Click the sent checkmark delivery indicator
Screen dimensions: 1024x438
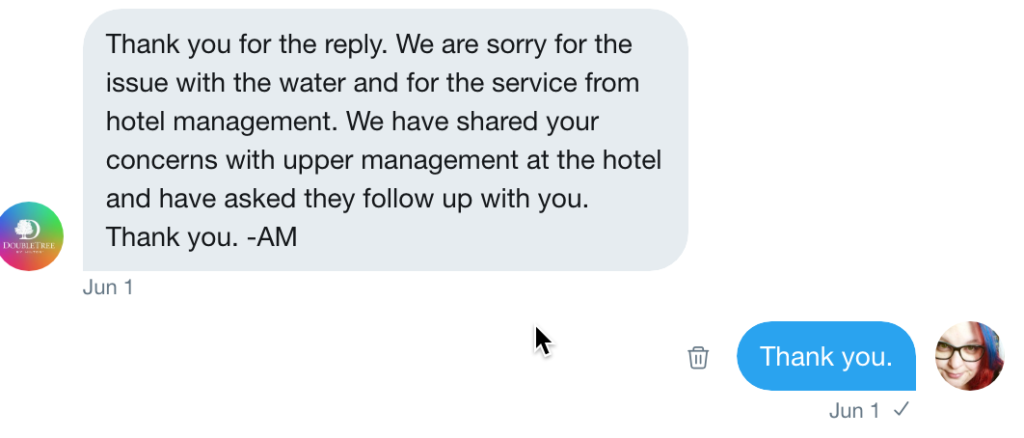[901, 409]
